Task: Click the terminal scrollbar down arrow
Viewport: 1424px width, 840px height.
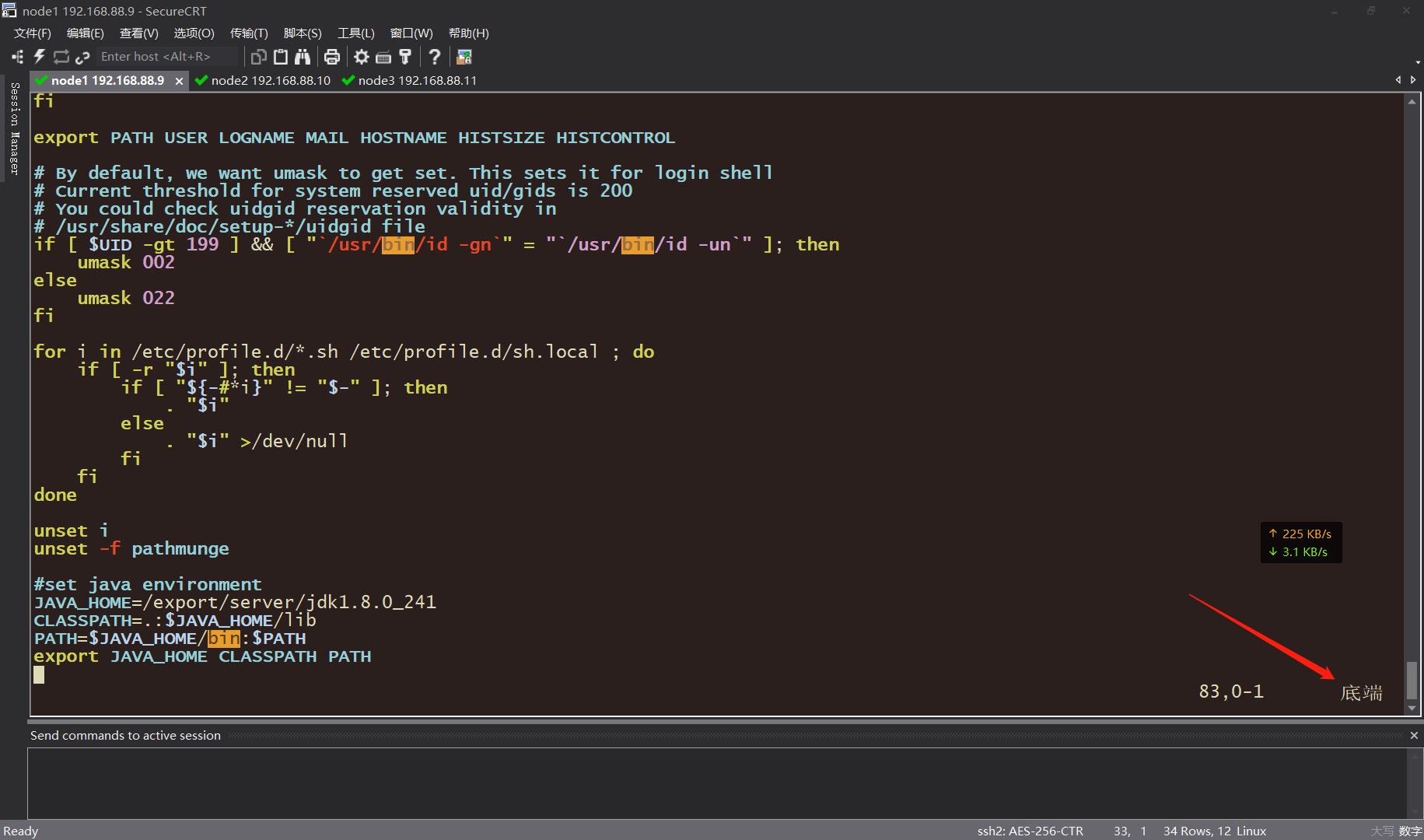Action: pyautogui.click(x=1412, y=708)
